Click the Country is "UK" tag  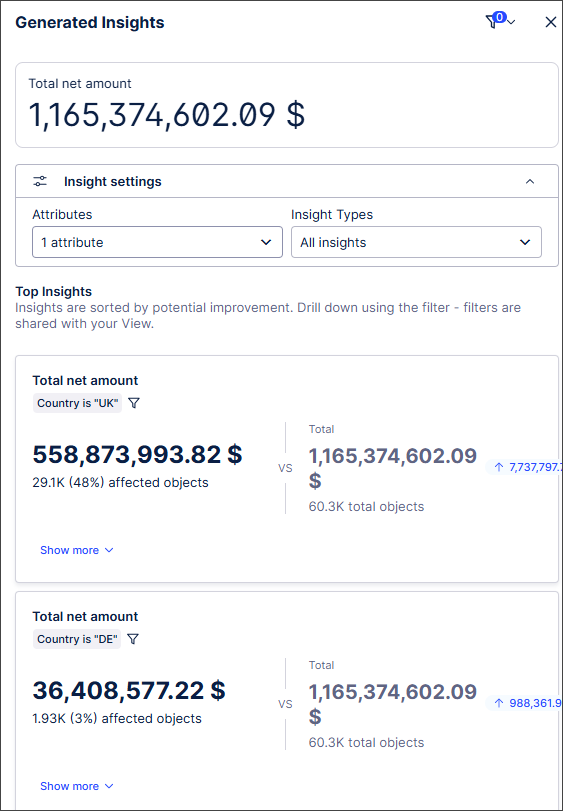click(x=78, y=403)
